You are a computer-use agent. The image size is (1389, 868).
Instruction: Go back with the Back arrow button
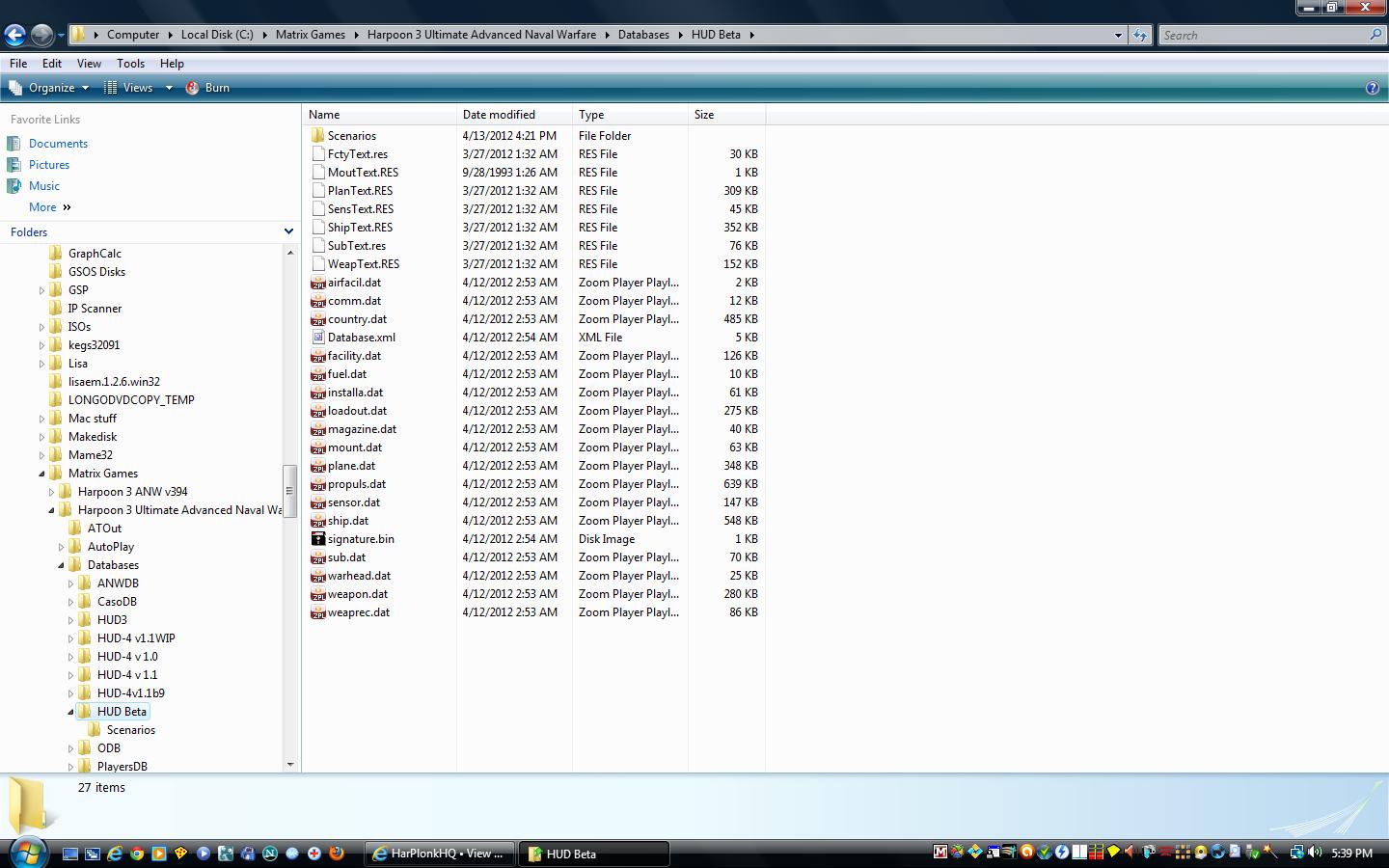click(x=14, y=35)
